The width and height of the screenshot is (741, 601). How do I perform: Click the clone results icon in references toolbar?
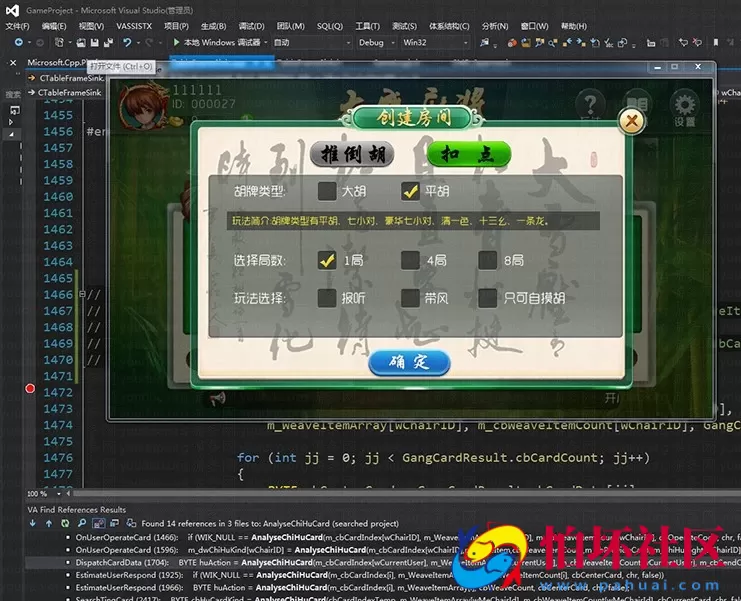(114, 523)
